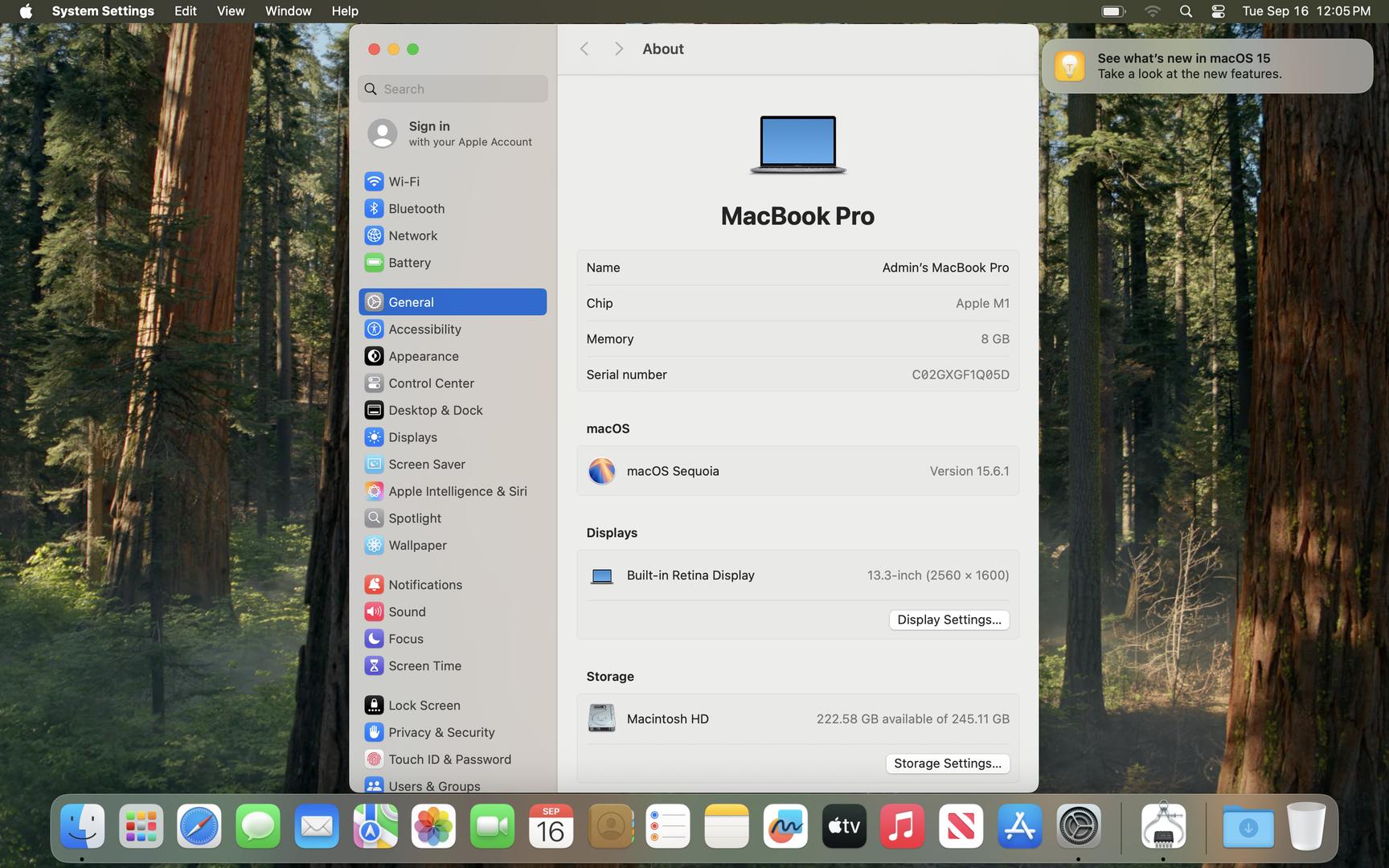Select Displays in the sidebar
Image resolution: width=1389 pixels, height=868 pixels.
click(453, 437)
